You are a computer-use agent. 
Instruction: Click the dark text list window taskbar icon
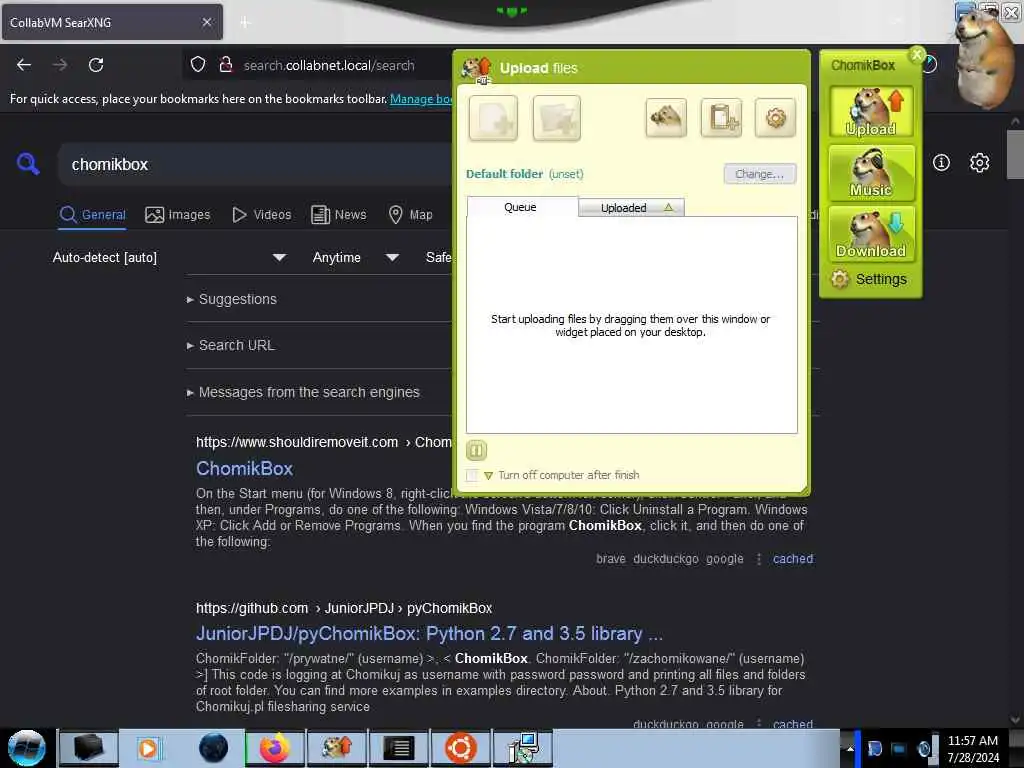click(398, 748)
